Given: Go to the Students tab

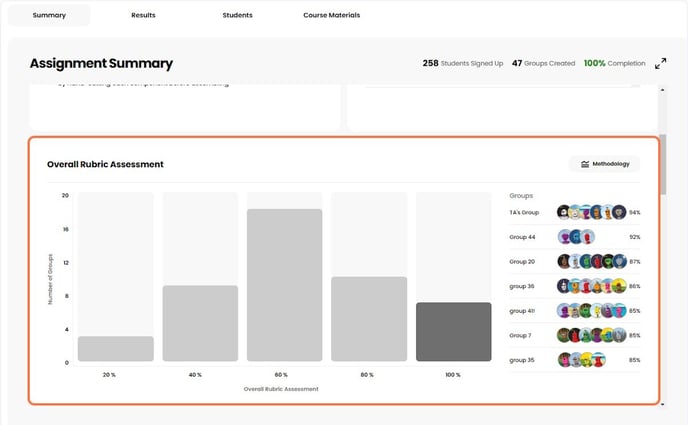Looking at the screenshot, I should pyautogui.click(x=237, y=15).
